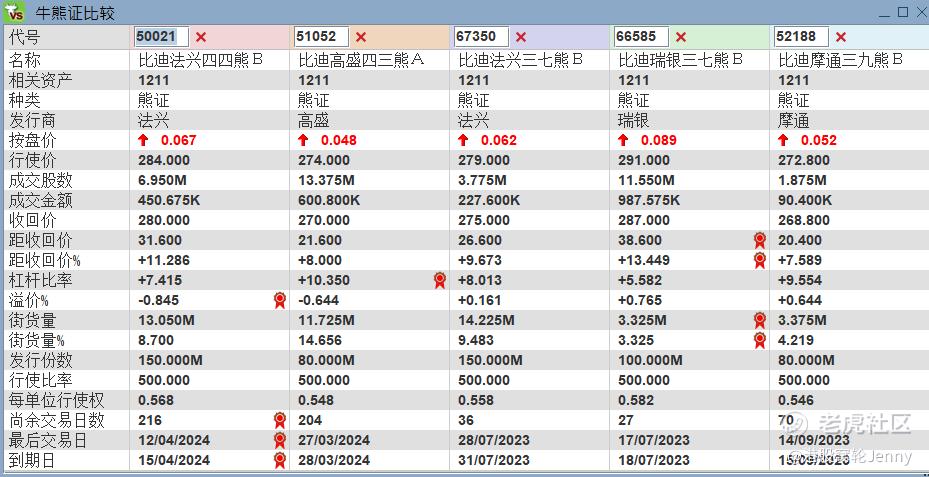
Task: Remove warrant 52188 with its red X
Action: pos(841,37)
